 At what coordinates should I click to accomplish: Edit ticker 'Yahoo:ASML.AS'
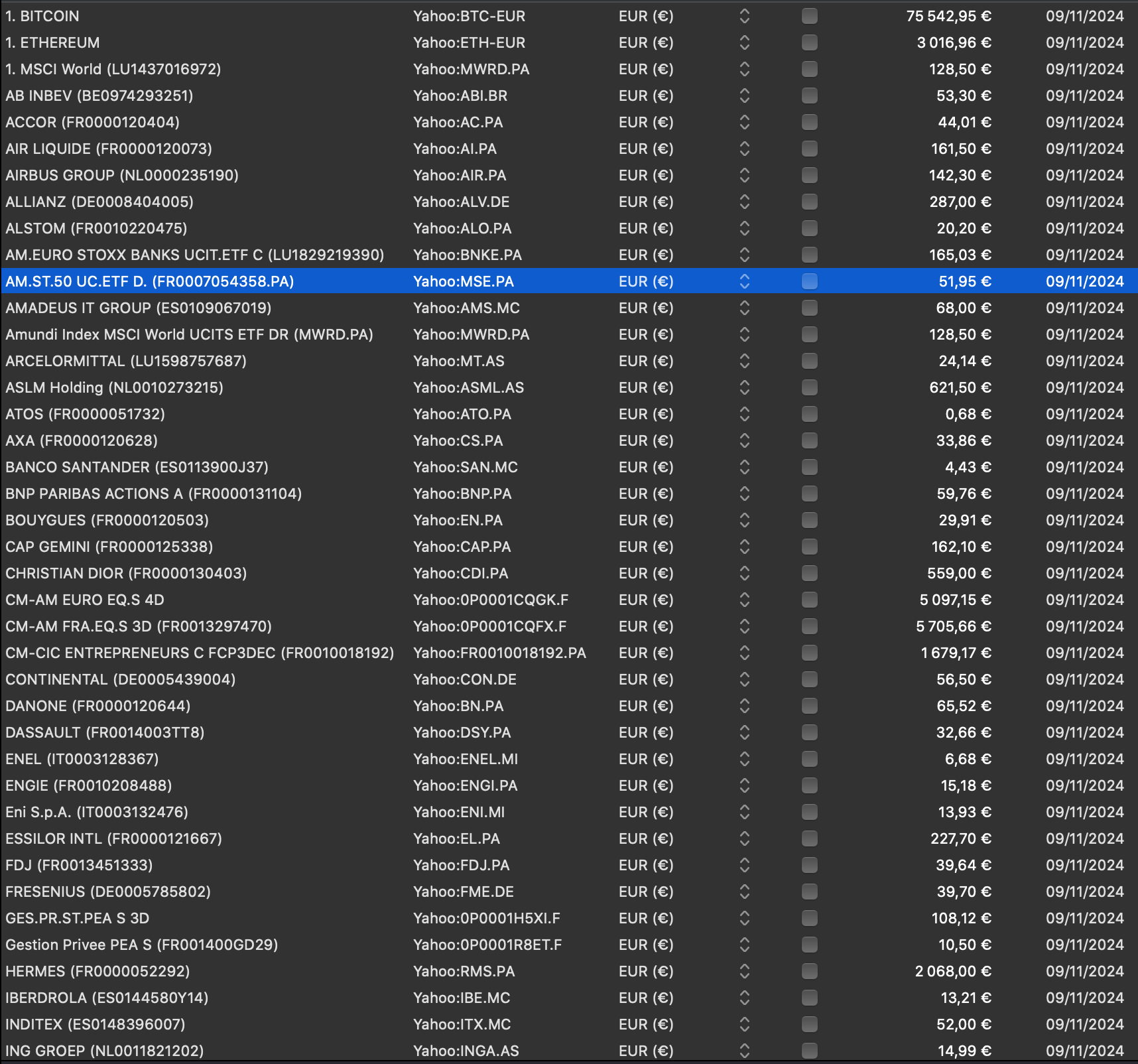point(468,387)
